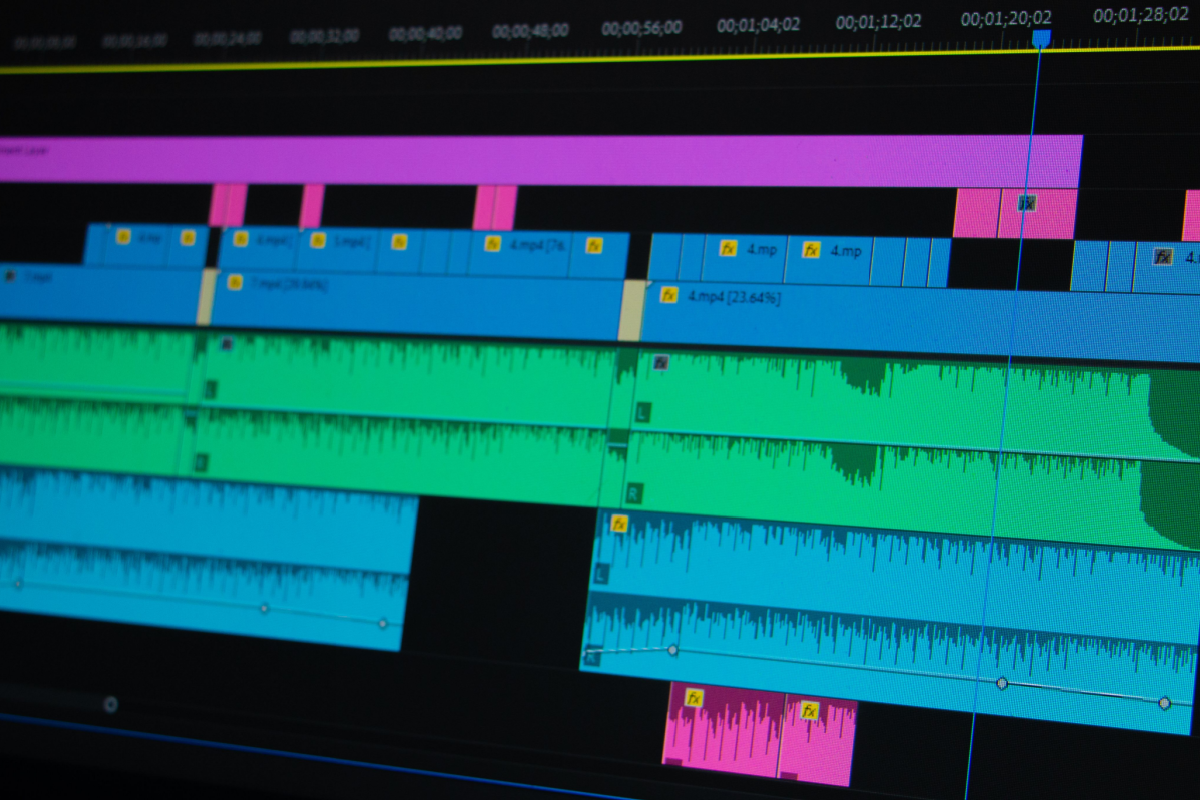Click the middle volume keyframe on the left cyan audio clip
This screenshot has height=800, width=1200.
(x=264, y=608)
